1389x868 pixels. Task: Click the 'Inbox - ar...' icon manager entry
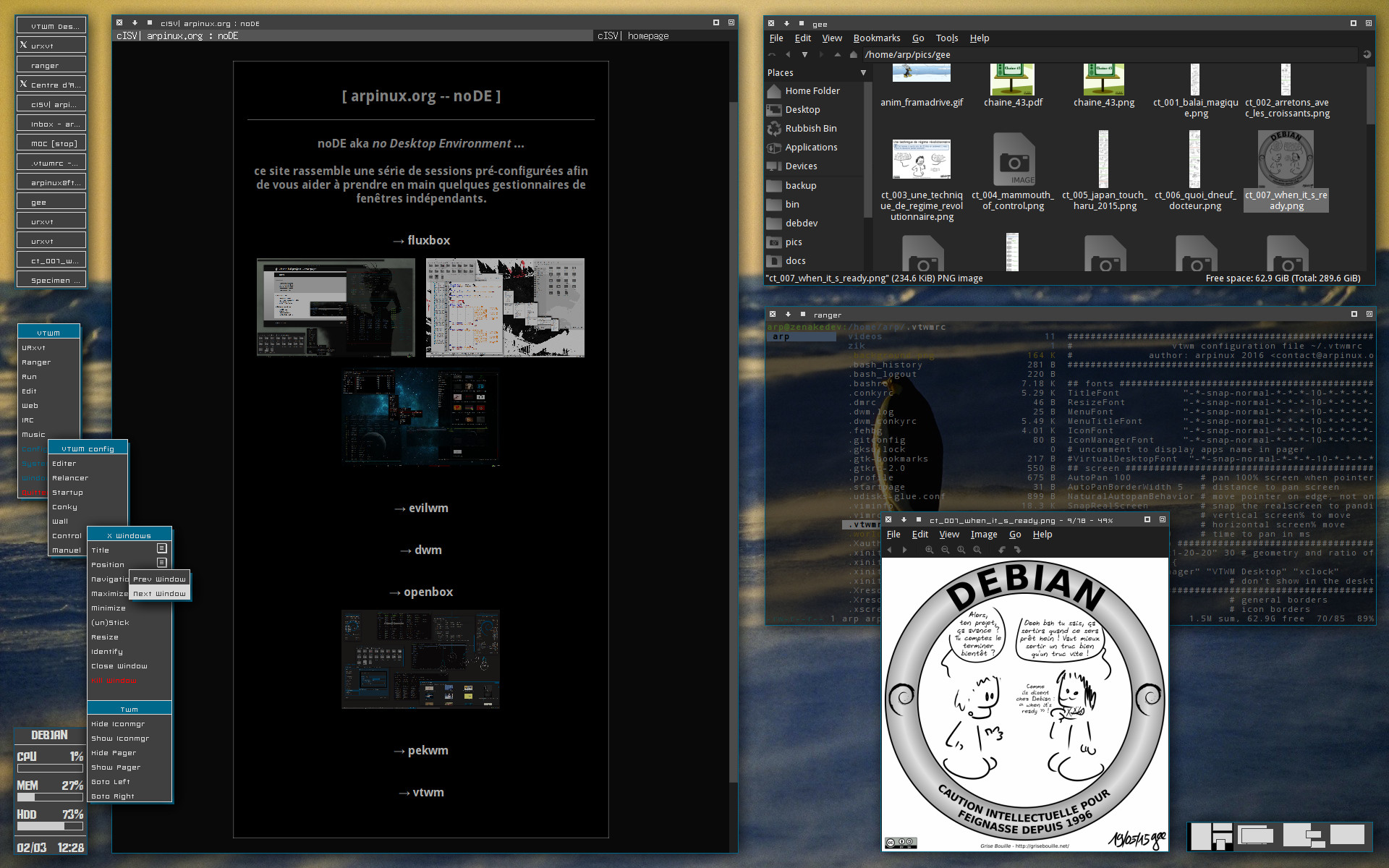[x=51, y=124]
